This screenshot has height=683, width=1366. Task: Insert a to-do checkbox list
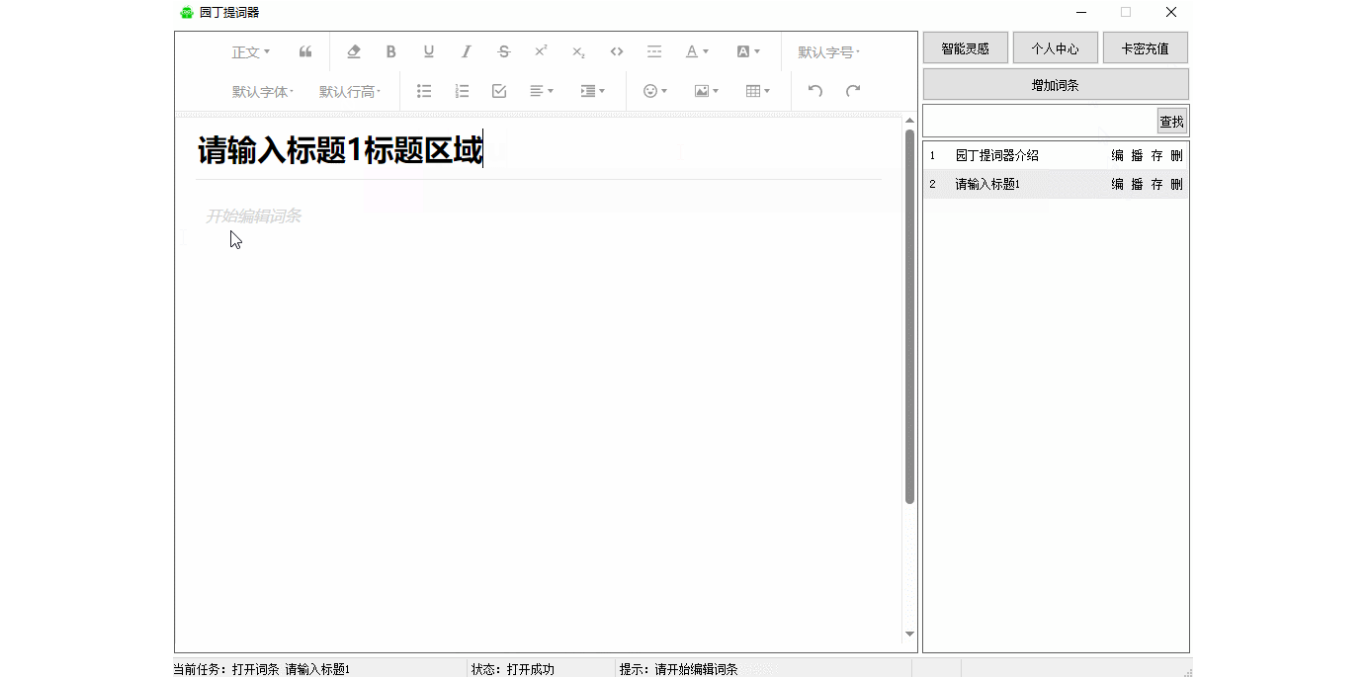click(499, 91)
